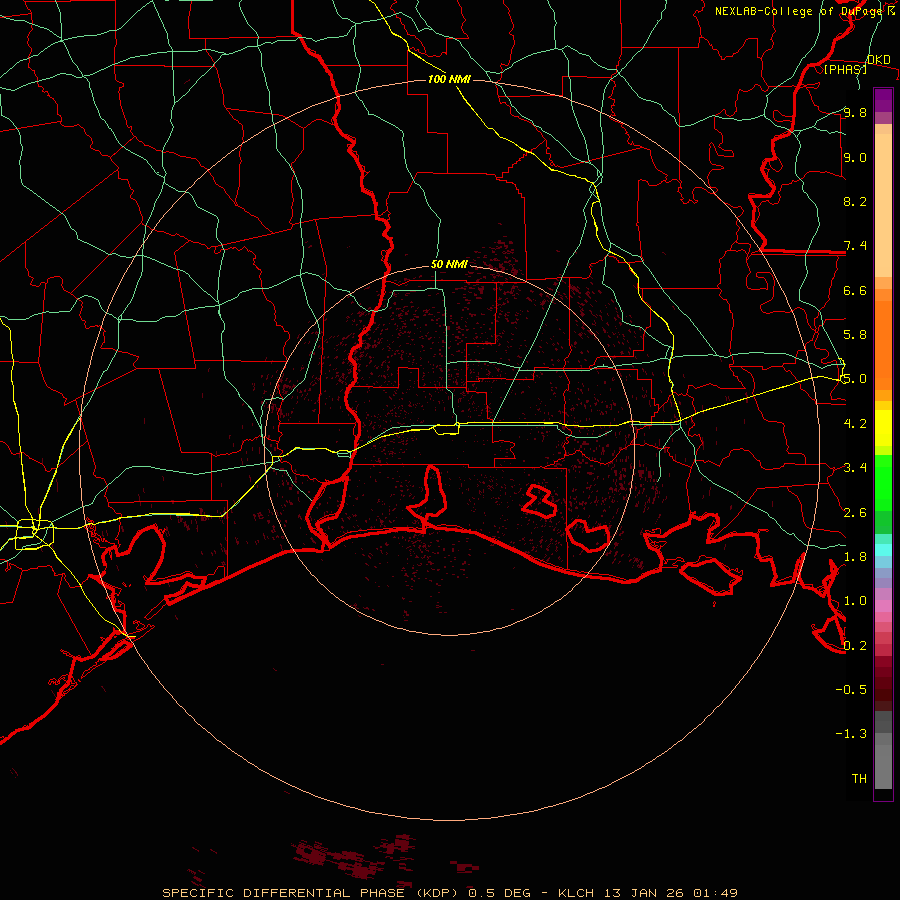The image size is (900, 900).
Task: Select the cyan color bar segment
Action: tap(883, 550)
